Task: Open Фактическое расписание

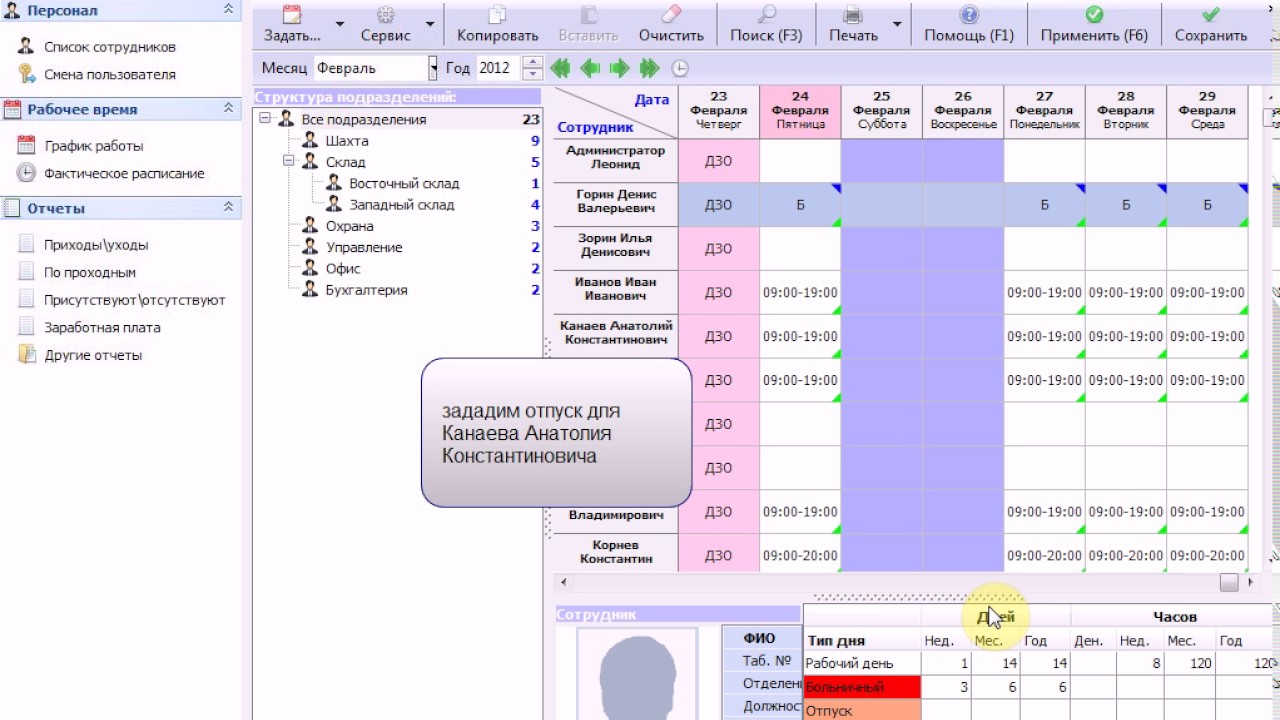Action: coord(124,173)
